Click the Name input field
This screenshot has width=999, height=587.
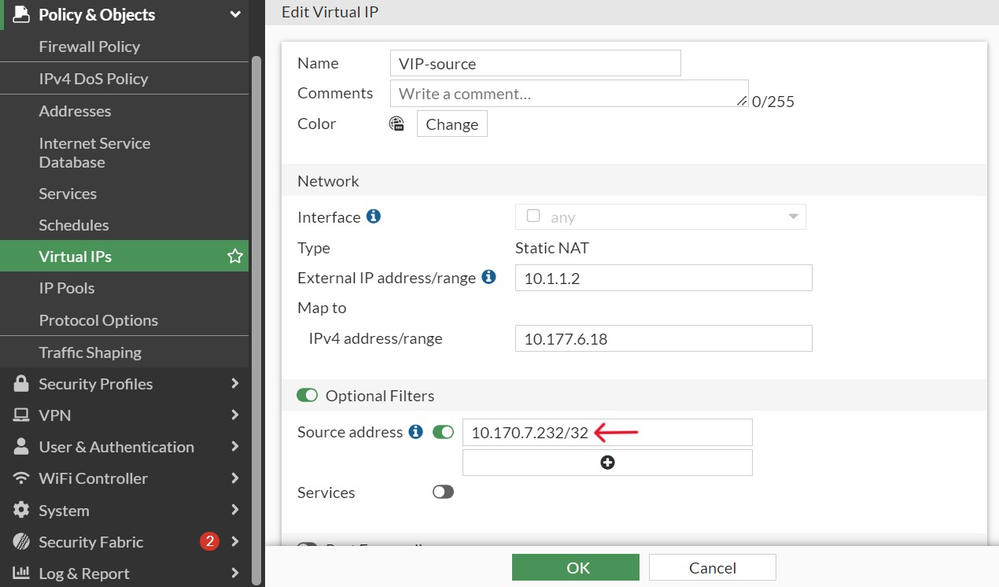click(x=535, y=64)
